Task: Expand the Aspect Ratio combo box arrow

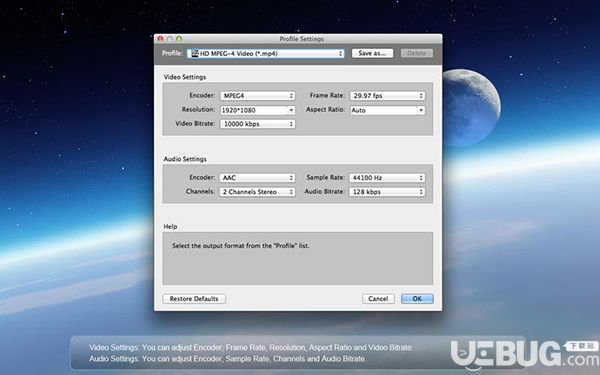Action: [x=421, y=110]
